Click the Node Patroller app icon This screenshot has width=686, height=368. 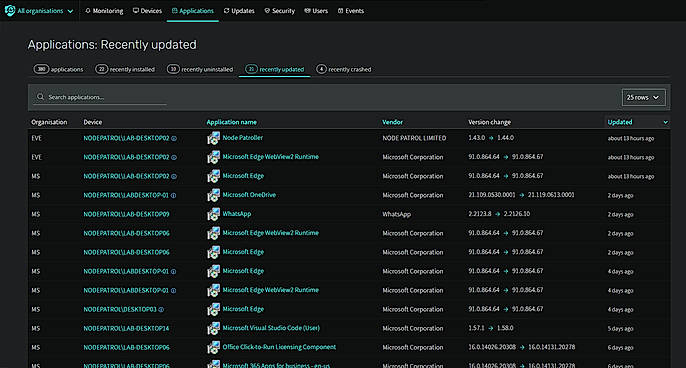point(214,138)
